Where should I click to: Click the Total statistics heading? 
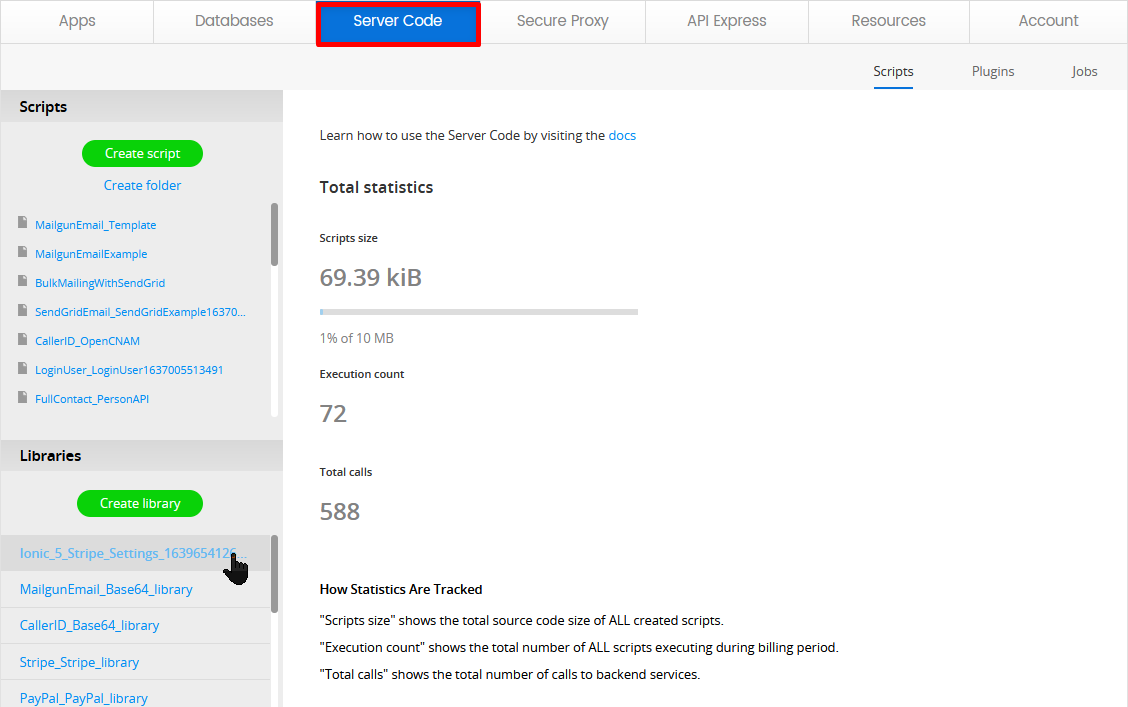click(x=376, y=188)
